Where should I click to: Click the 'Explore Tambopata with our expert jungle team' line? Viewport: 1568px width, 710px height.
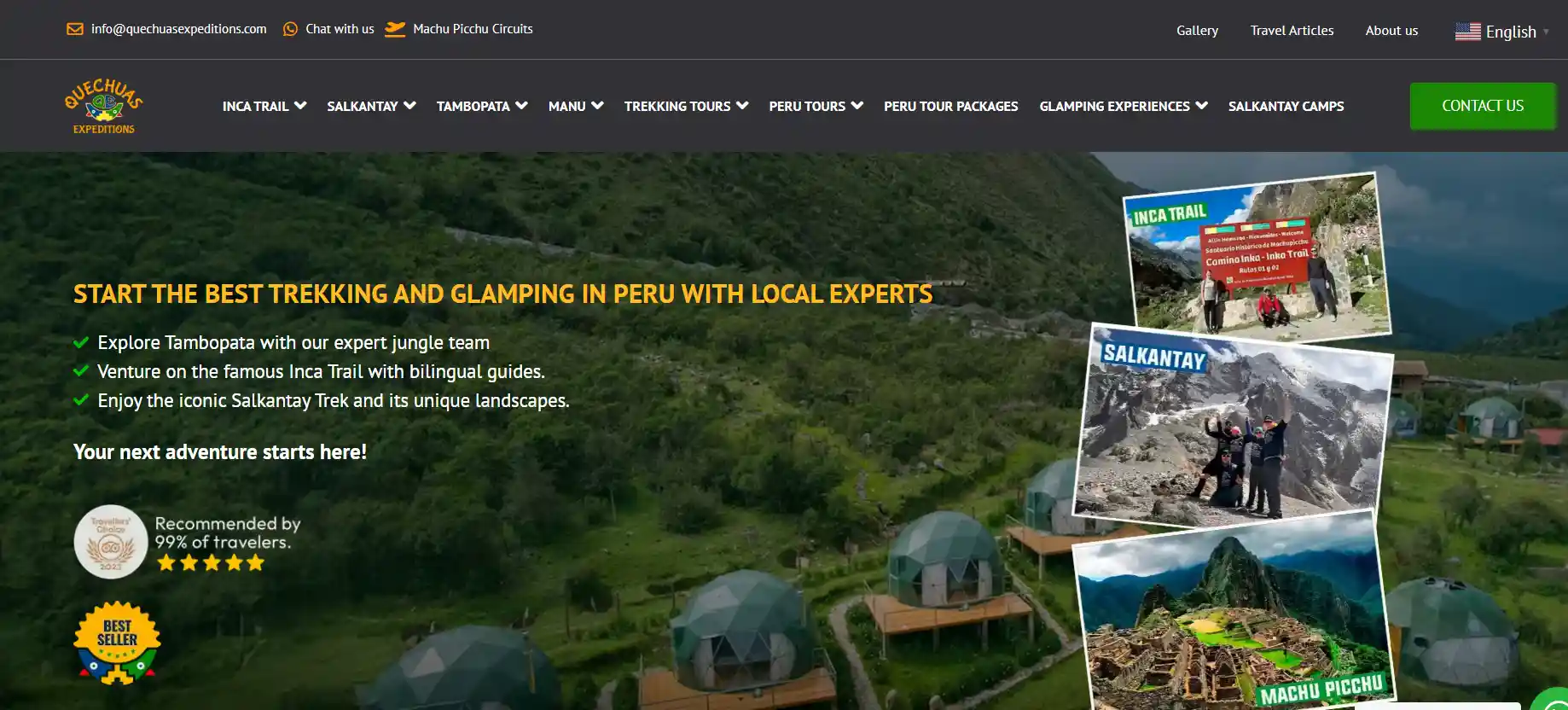point(293,343)
